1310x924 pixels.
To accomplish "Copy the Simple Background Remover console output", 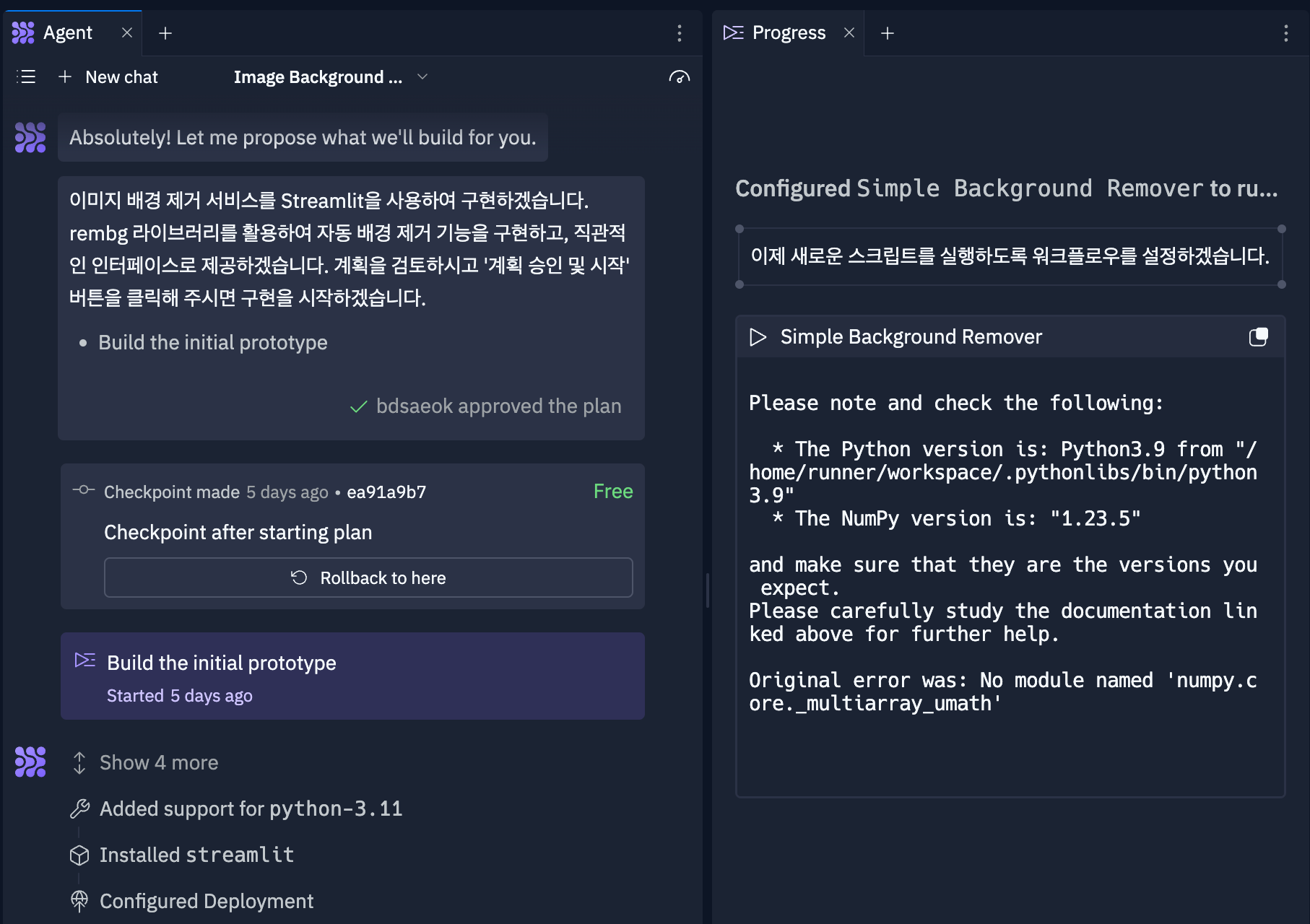I will click(1259, 336).
